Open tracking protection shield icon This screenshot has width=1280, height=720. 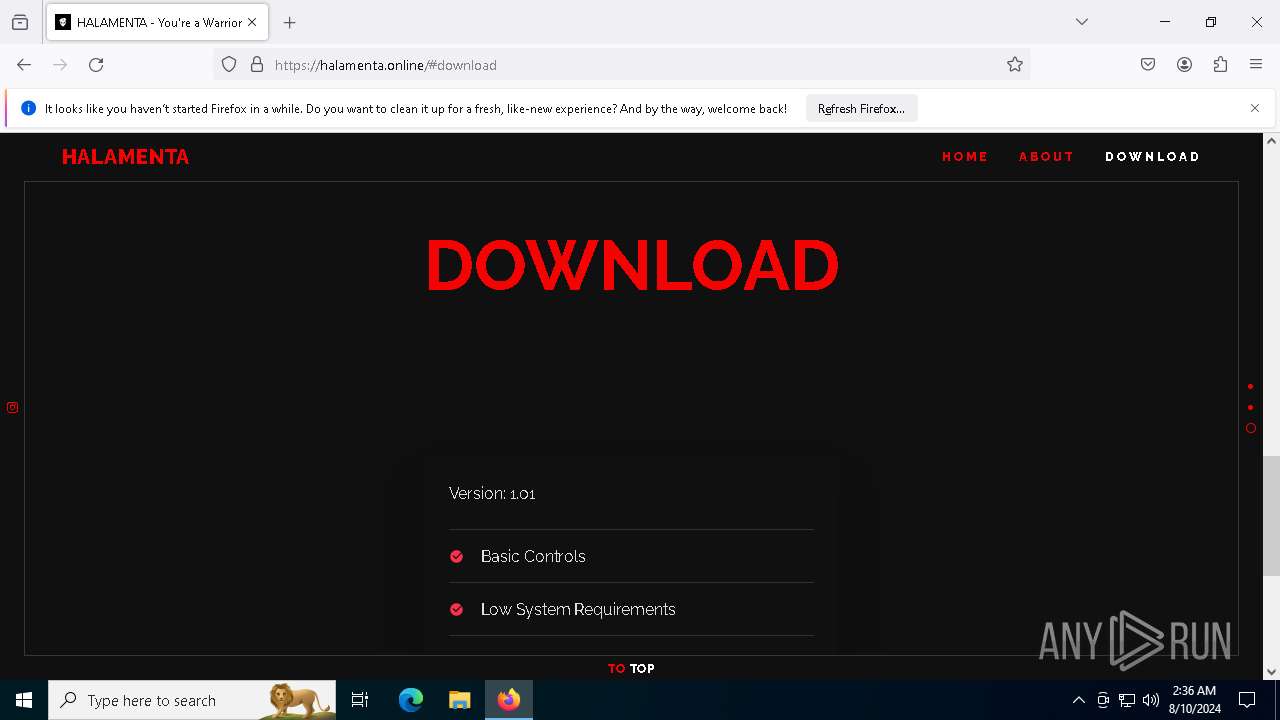tap(229, 65)
